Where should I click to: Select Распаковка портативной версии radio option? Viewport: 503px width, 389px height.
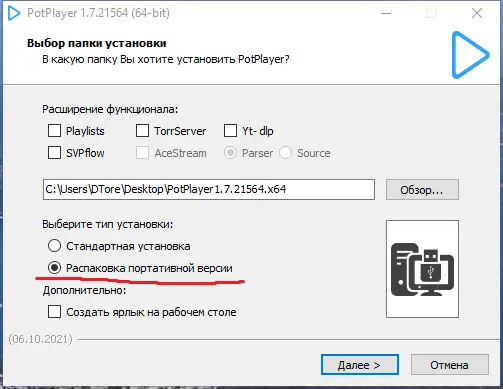54,268
